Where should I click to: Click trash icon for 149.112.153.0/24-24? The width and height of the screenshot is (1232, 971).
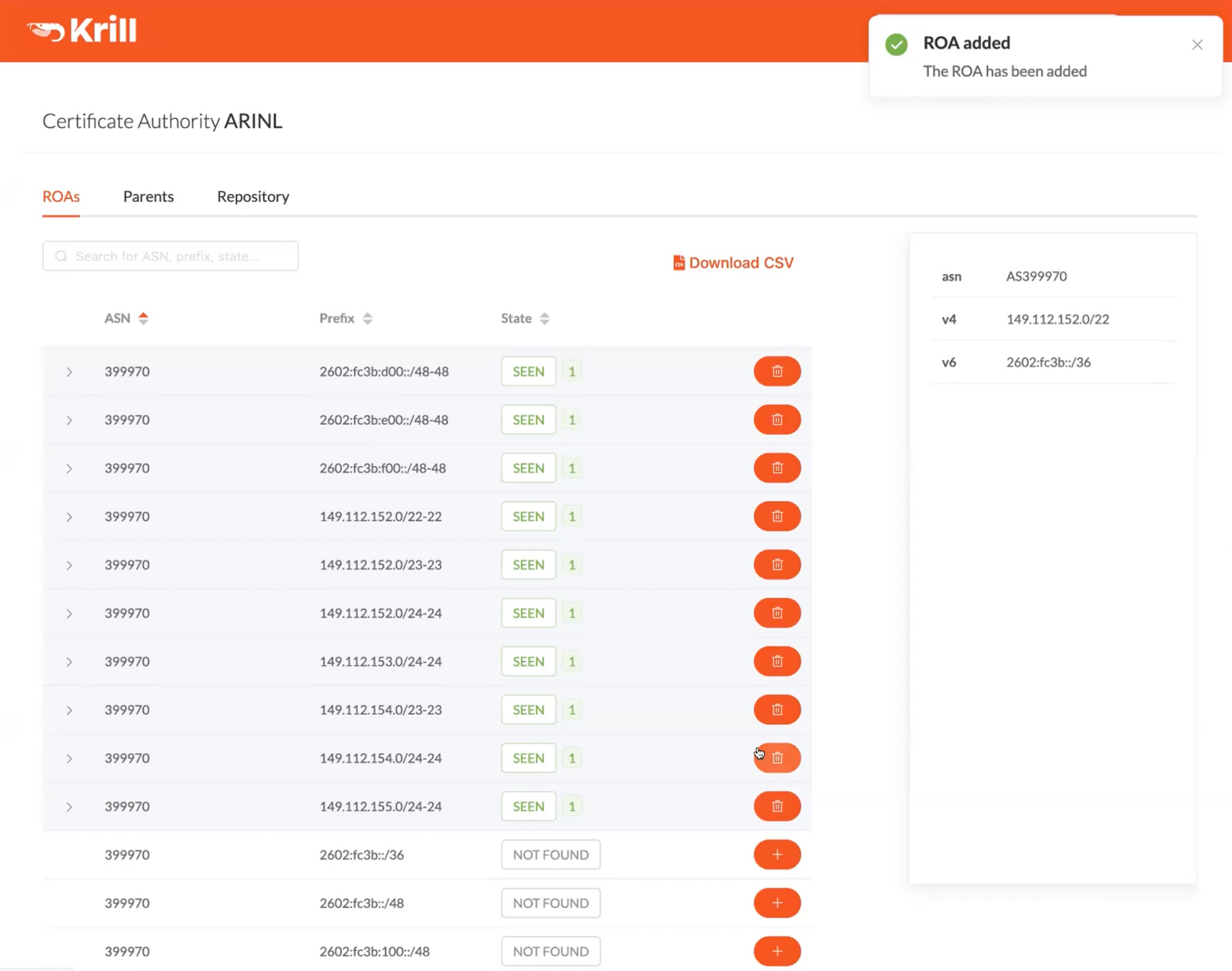(x=777, y=661)
